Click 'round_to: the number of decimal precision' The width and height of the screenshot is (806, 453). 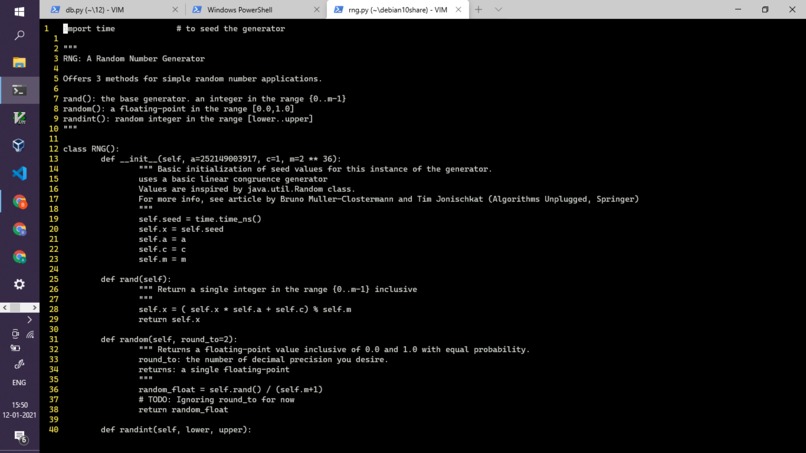click(263, 359)
